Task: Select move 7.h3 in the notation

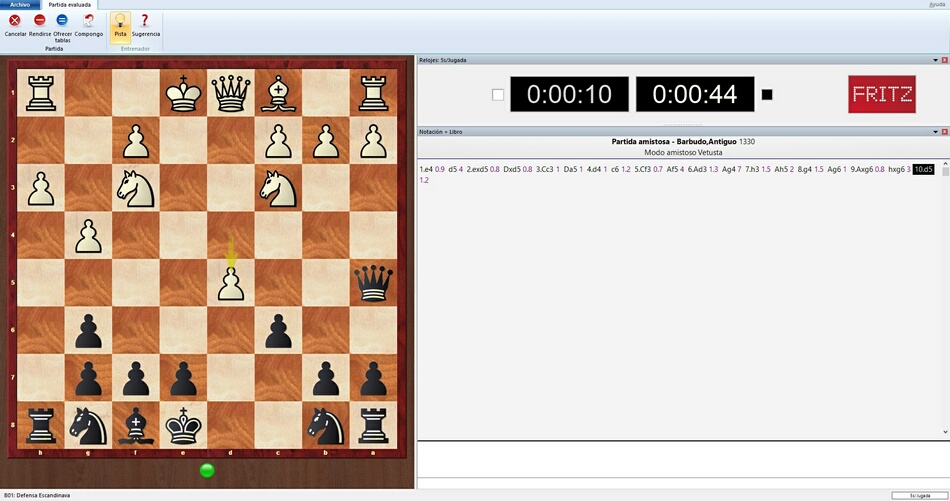Action: pos(752,170)
